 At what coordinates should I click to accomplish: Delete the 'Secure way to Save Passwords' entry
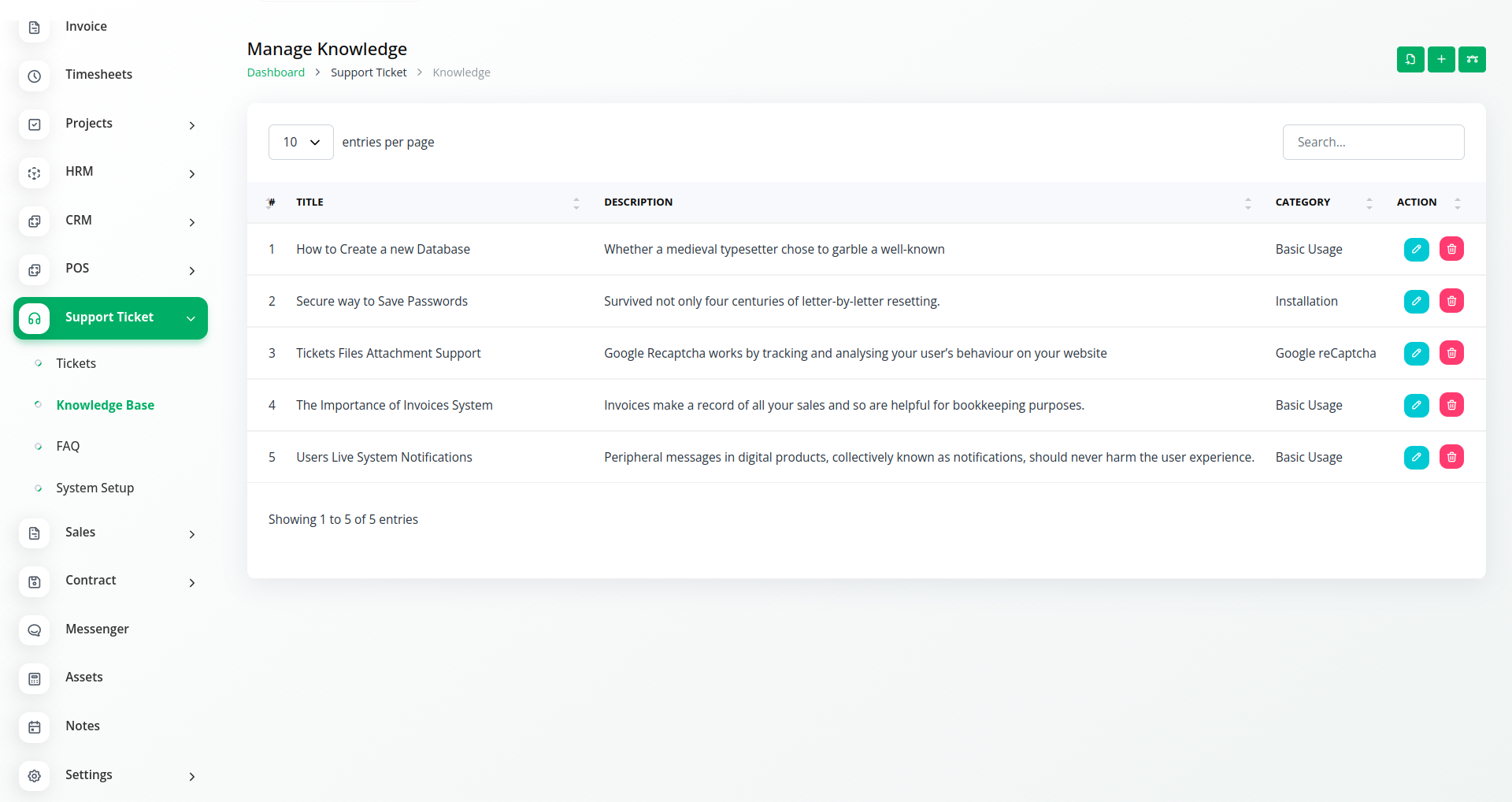[x=1451, y=301]
